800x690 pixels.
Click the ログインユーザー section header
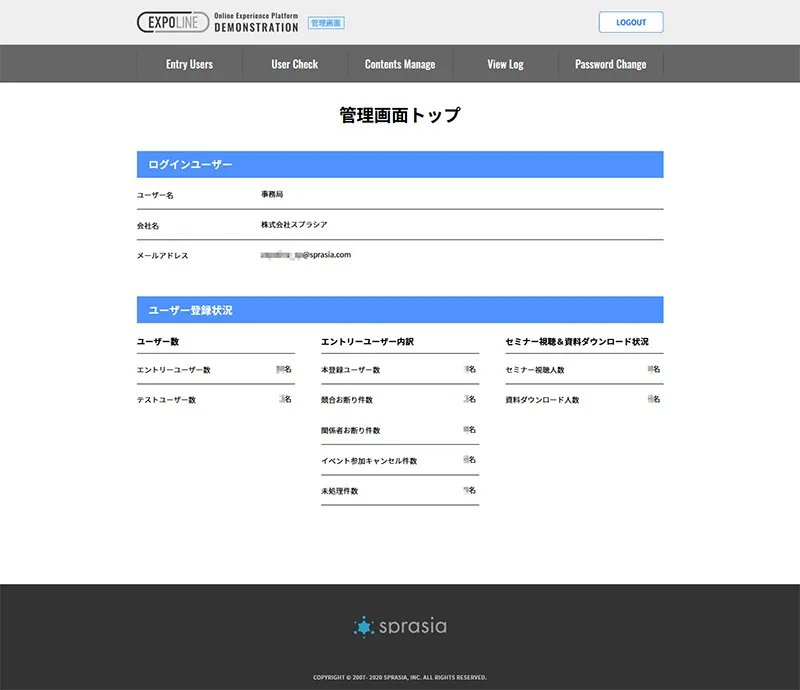tap(400, 164)
